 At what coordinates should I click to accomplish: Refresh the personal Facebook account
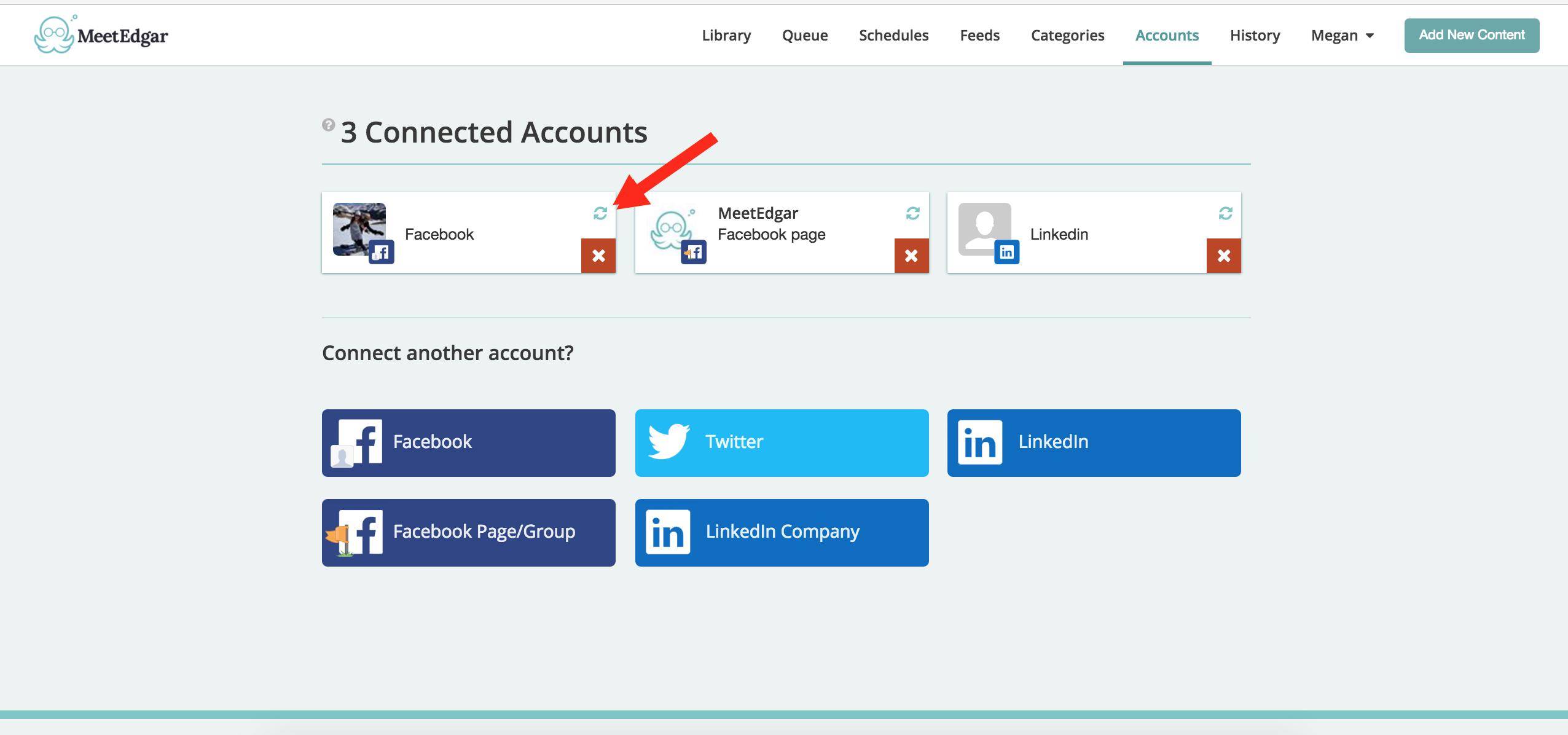click(600, 213)
